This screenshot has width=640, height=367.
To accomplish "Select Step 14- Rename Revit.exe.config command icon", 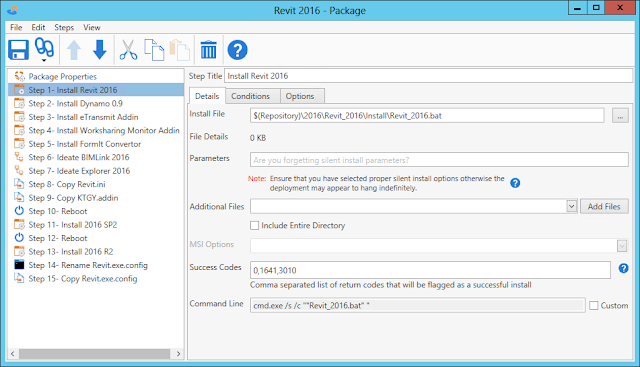I will coord(19,265).
